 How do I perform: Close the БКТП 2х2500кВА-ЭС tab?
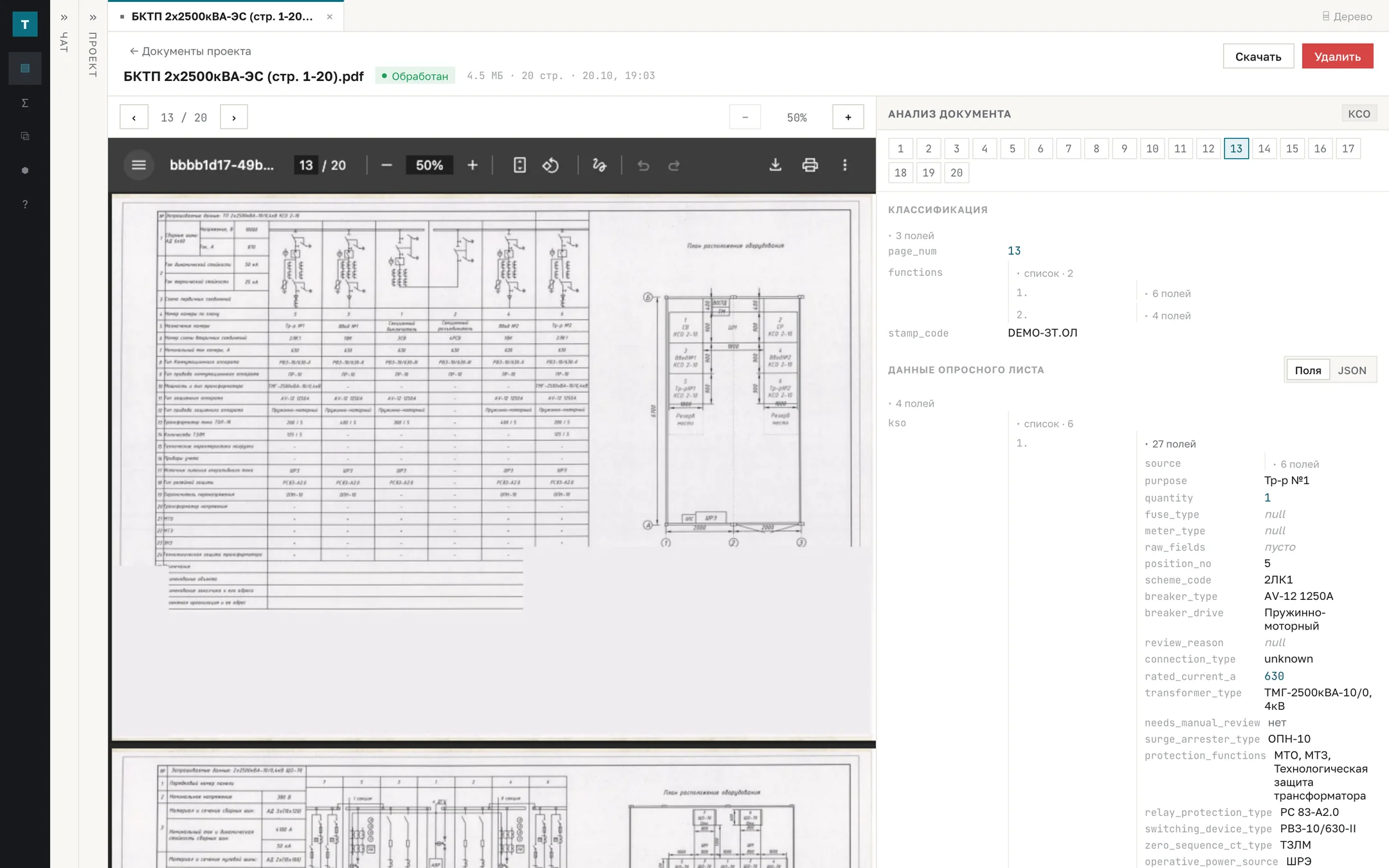pos(330,17)
